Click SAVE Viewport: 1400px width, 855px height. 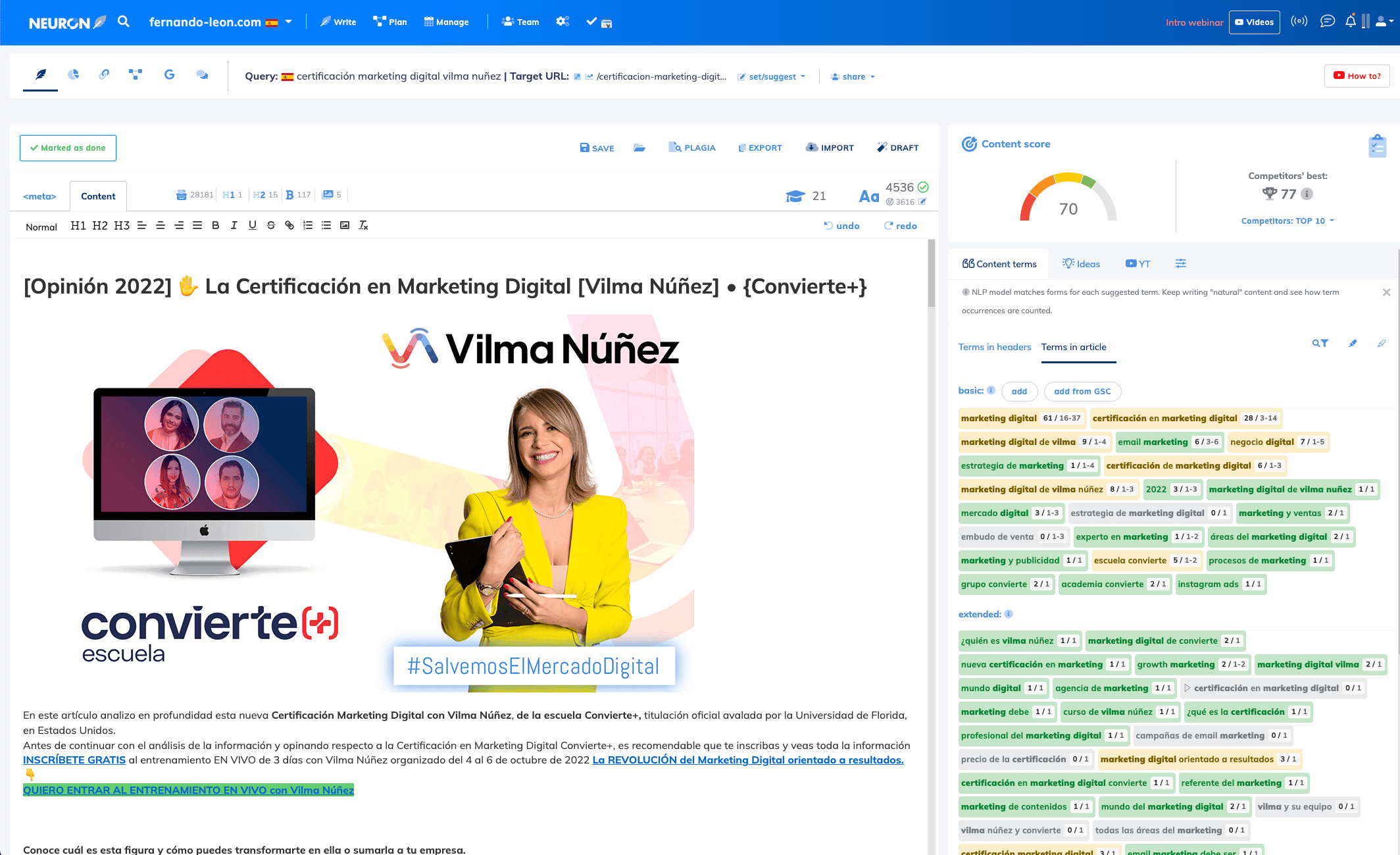click(597, 148)
